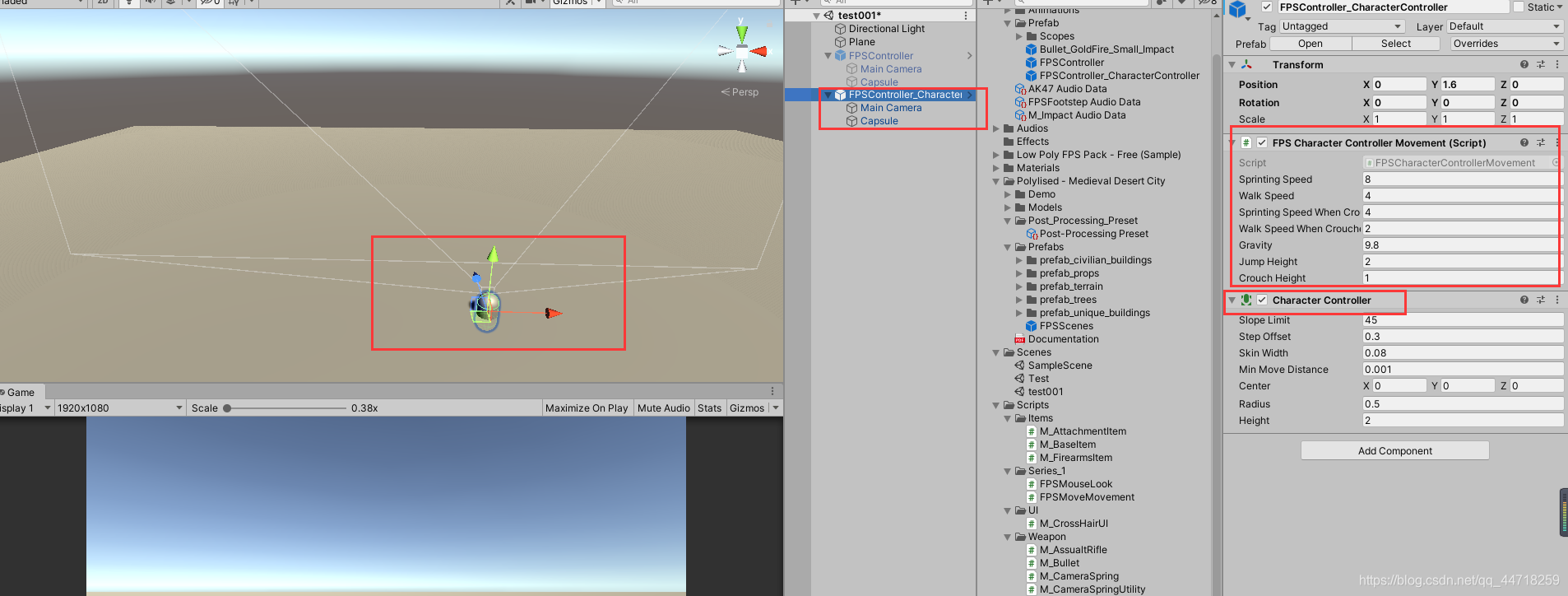Open Character Controller preset settings icon
1568x596 pixels.
tap(1541, 300)
